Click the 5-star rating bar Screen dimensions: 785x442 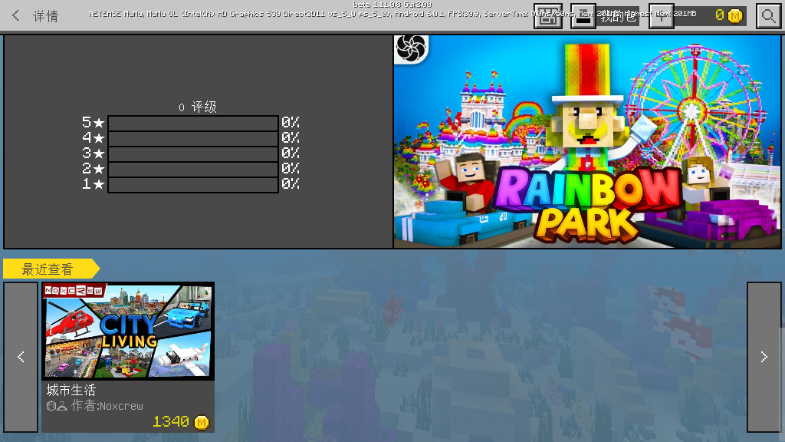click(x=193, y=123)
